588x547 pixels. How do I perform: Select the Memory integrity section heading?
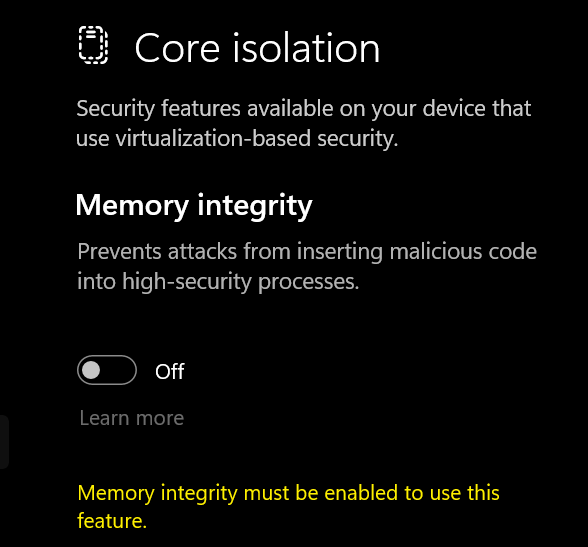click(x=194, y=205)
